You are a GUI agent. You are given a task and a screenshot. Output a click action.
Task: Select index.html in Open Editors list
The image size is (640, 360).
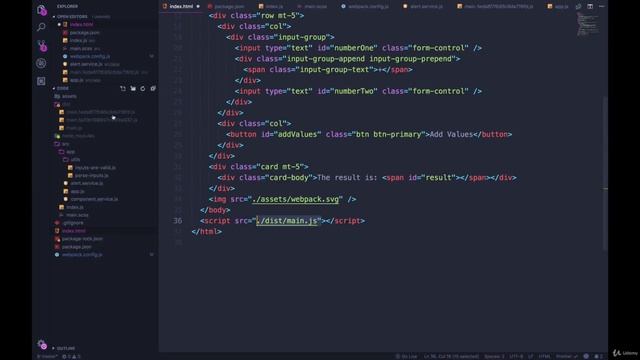81,24
